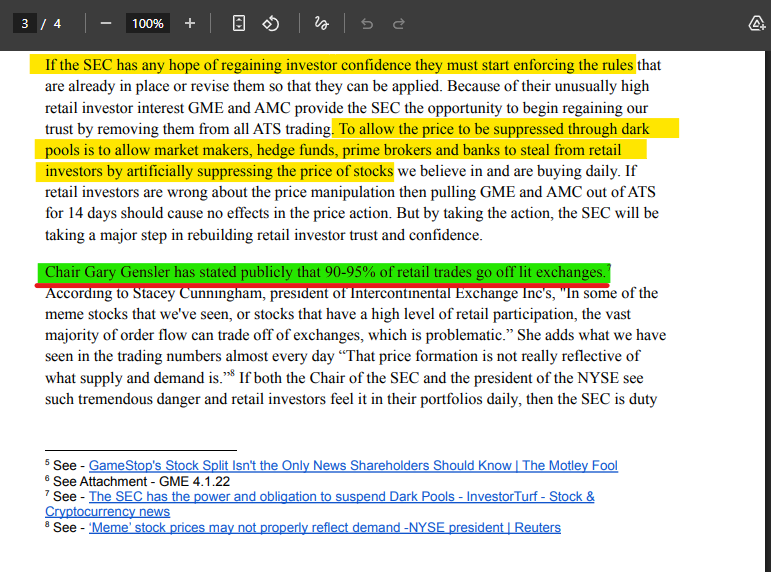The image size is (771, 572).
Task: Click the highlighted 'pools is to allow market makers' line
Action: point(340,150)
